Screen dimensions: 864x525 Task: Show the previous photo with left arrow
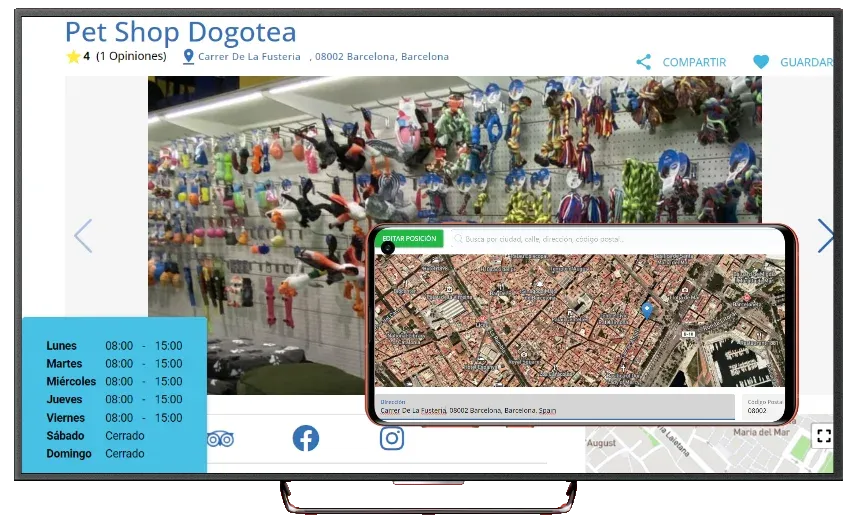tap(83, 236)
